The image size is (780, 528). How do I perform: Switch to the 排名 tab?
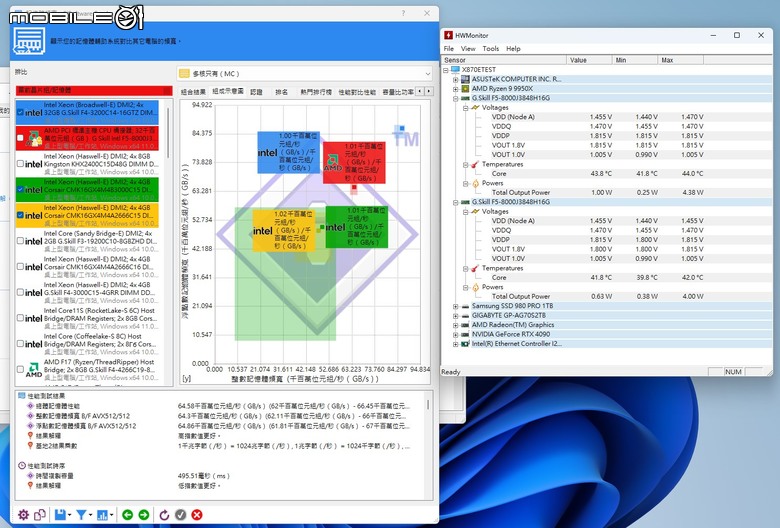pyautogui.click(x=282, y=92)
